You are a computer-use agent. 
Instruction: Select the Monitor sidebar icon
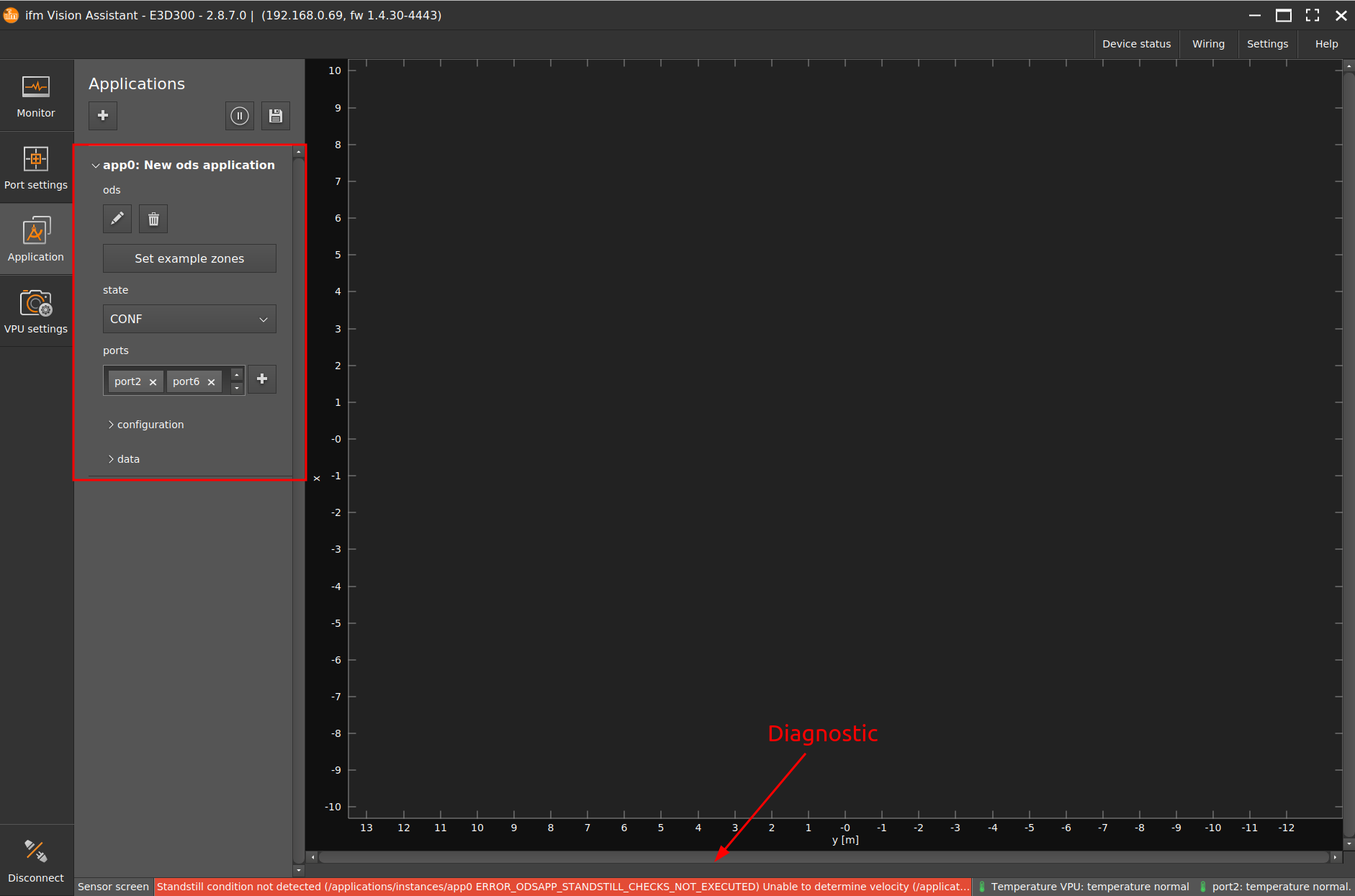click(36, 96)
